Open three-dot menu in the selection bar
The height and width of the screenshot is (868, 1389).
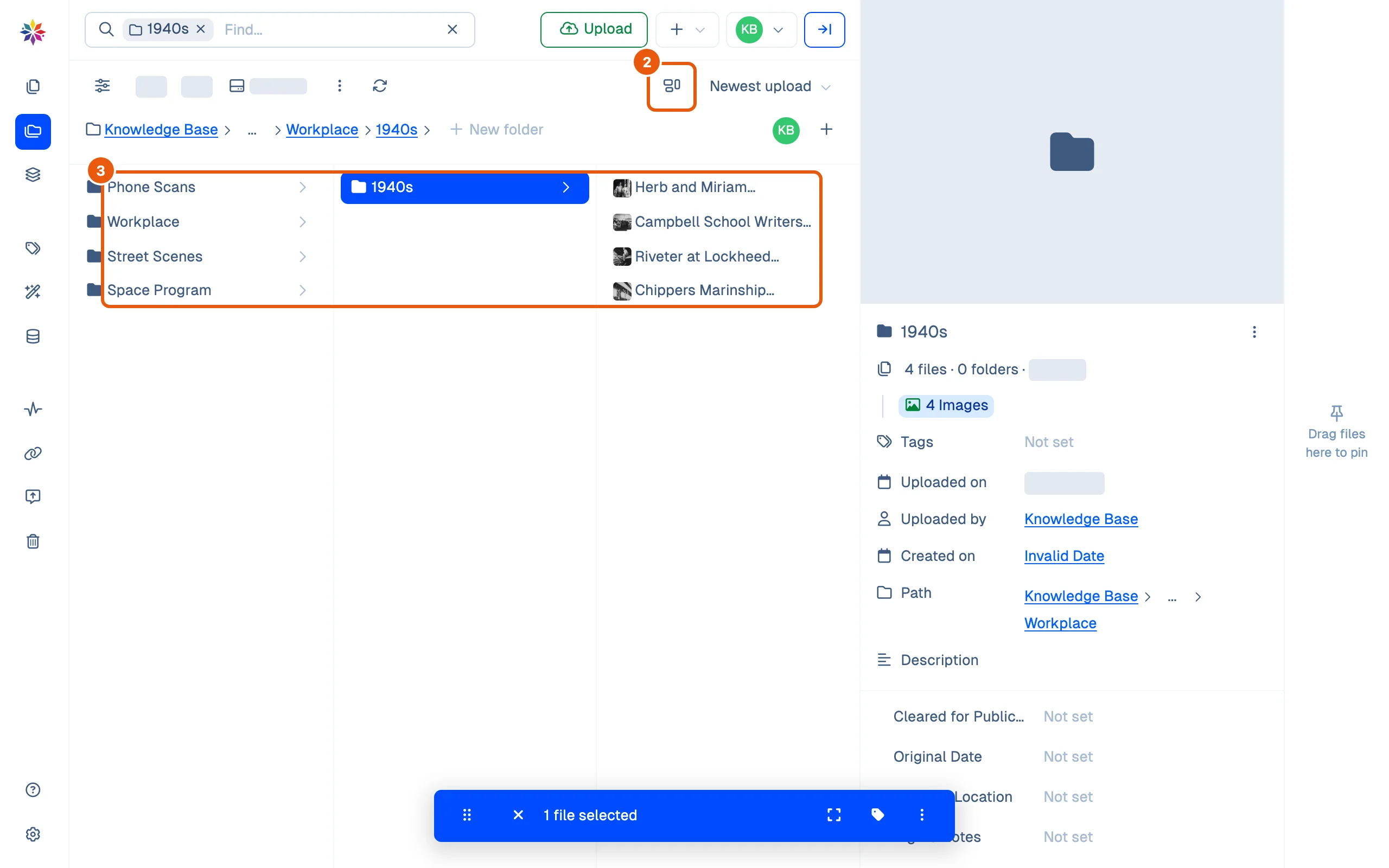(922, 815)
